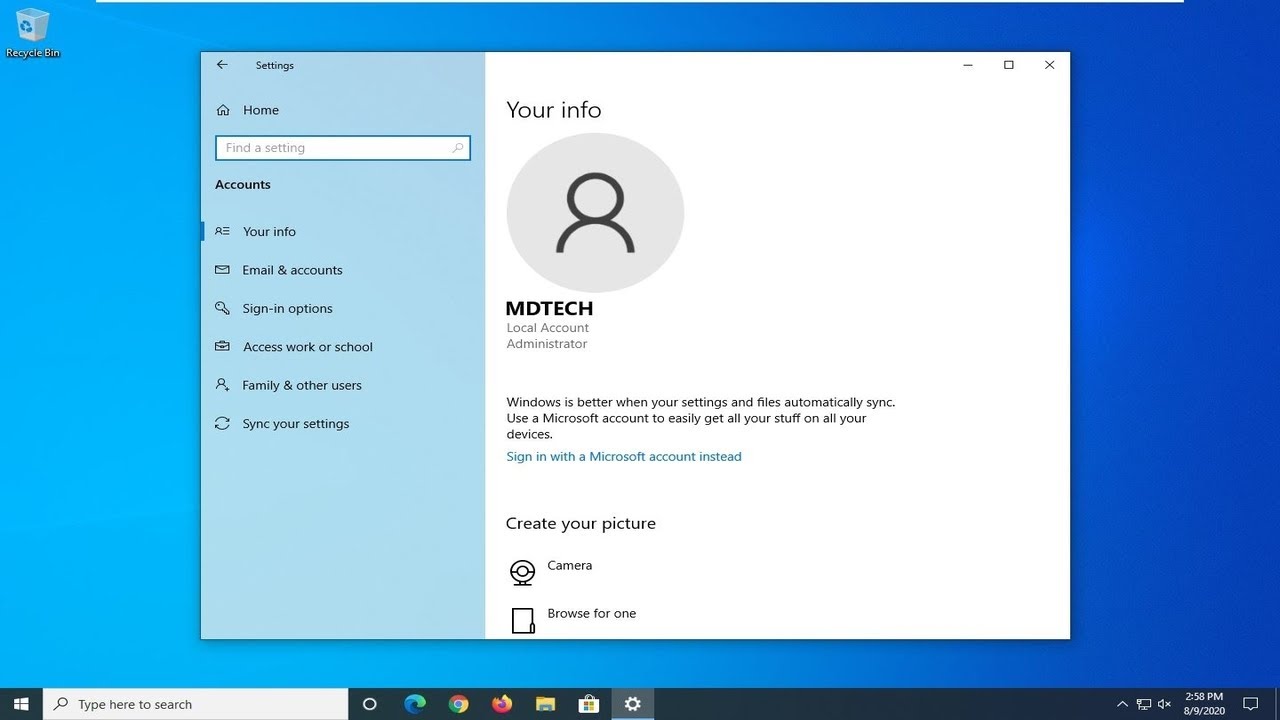Open File Explorer from the taskbar

545,704
